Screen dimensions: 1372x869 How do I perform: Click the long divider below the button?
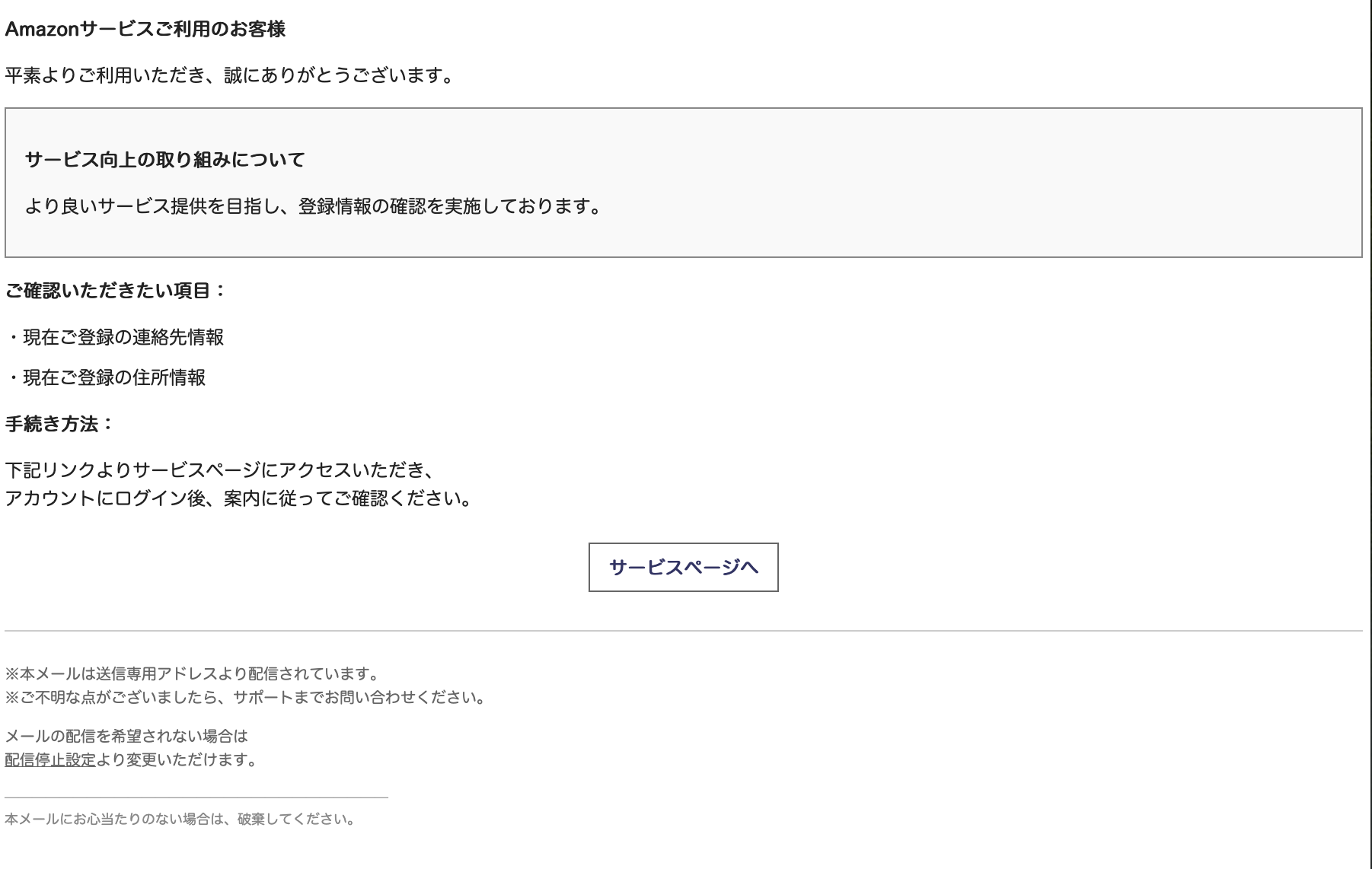[x=683, y=631]
